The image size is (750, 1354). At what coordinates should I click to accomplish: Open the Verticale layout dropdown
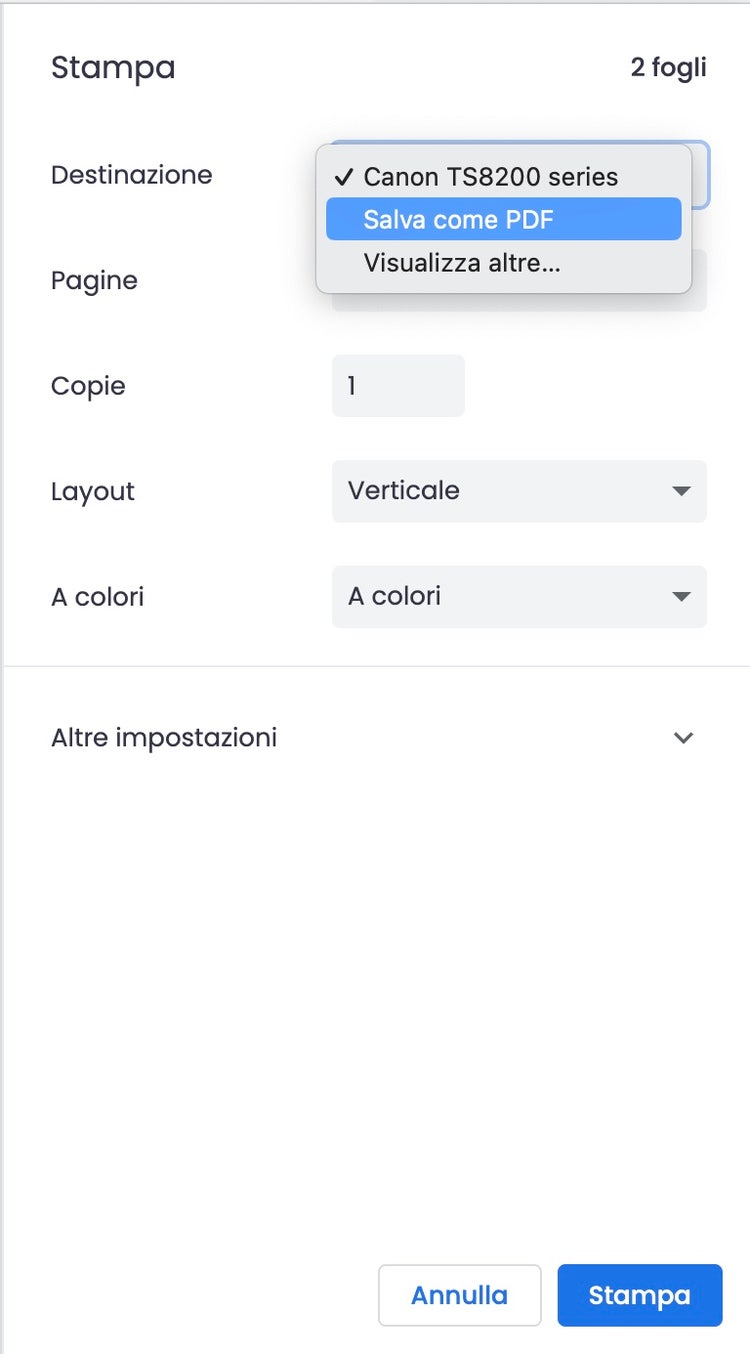(518, 491)
